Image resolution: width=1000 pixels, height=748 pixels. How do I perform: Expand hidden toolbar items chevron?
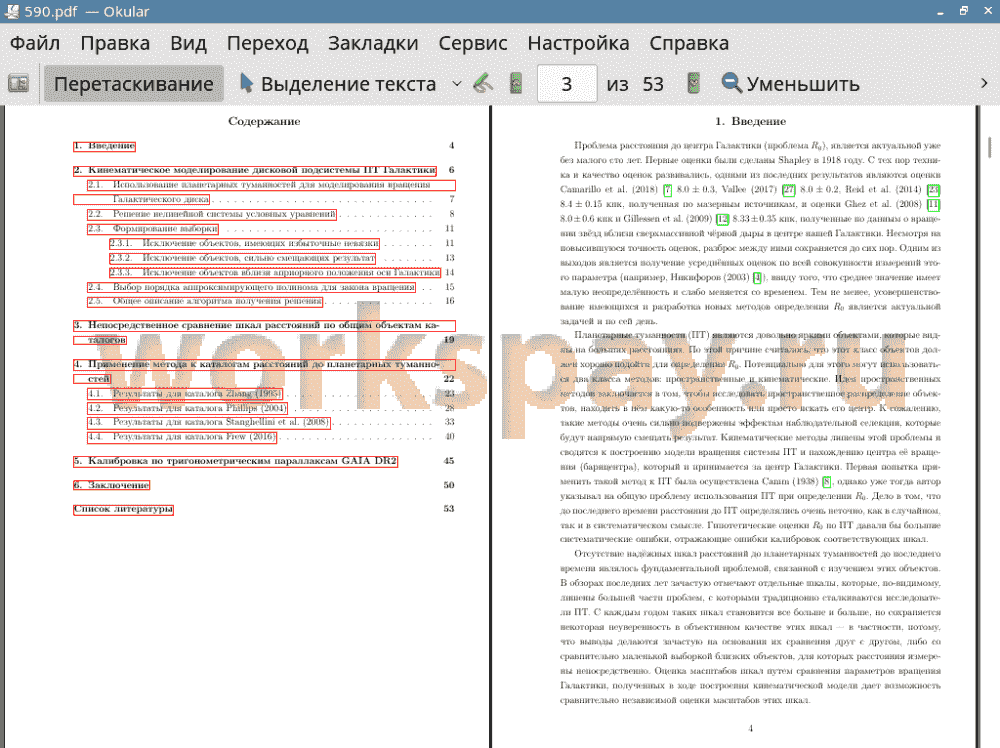(x=984, y=84)
